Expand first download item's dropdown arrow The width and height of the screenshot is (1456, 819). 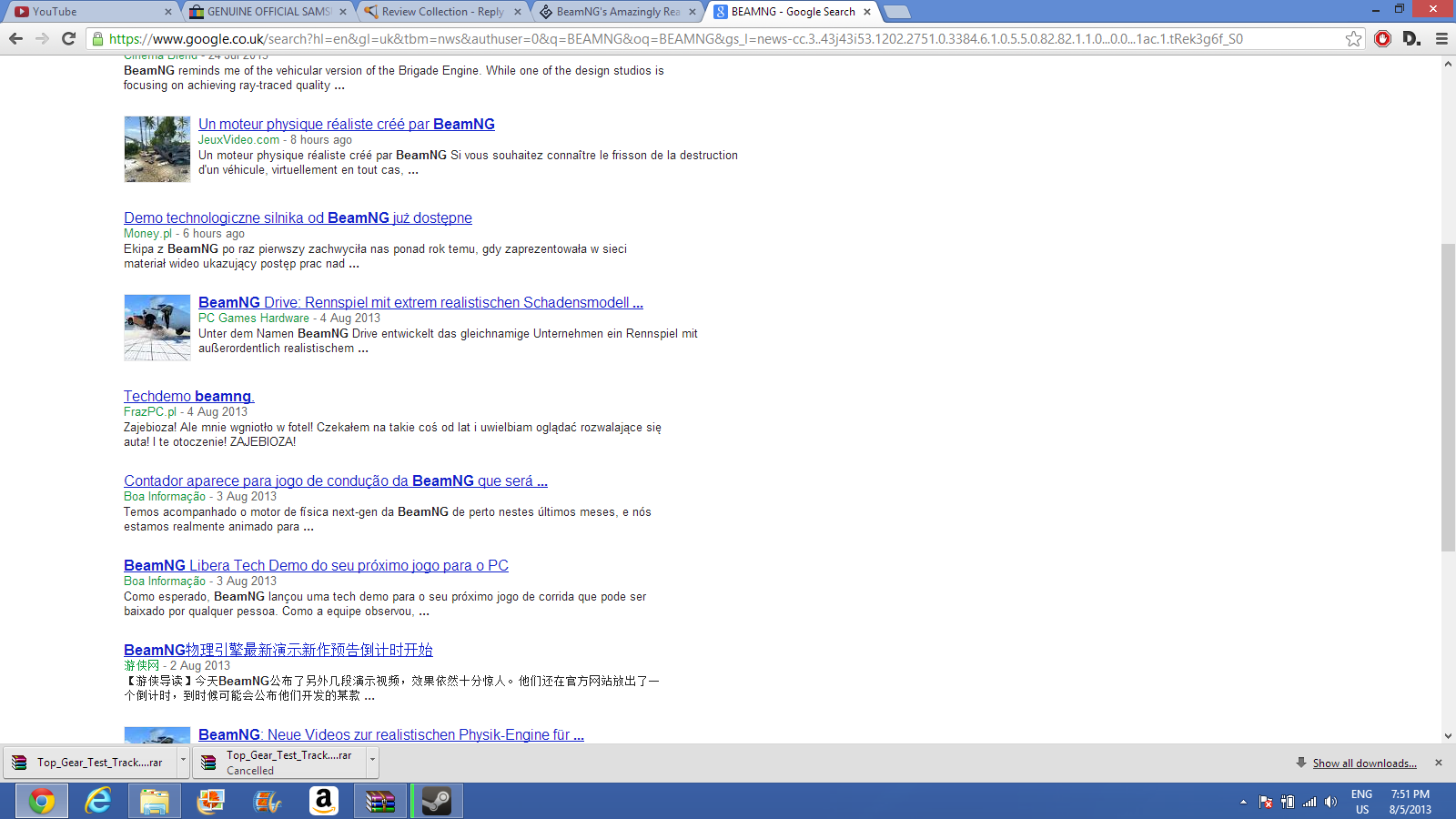[x=183, y=763]
